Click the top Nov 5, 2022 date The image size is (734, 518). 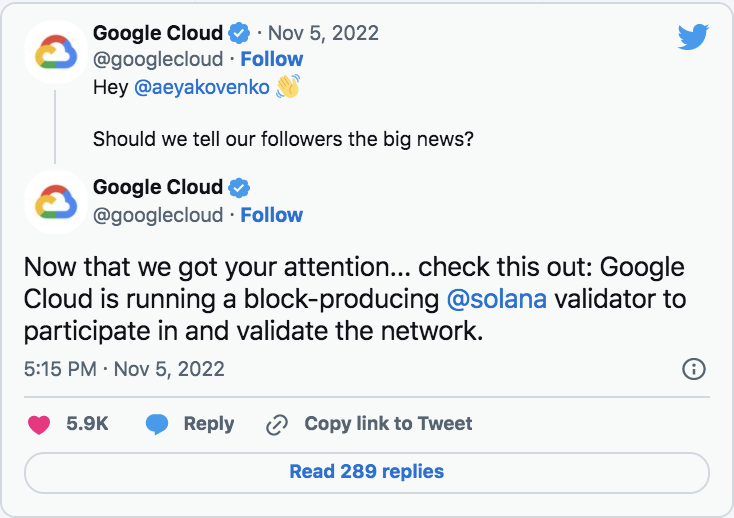tap(323, 33)
